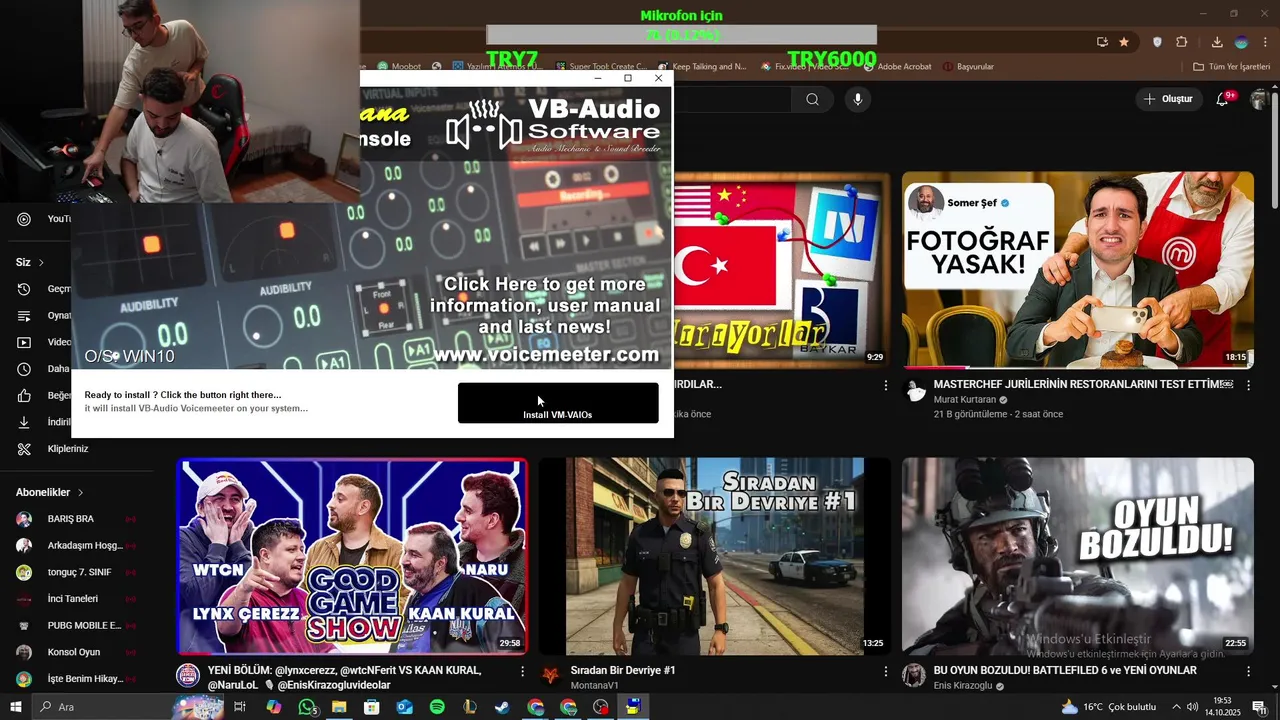Open the Başvurular bookmark

[x=968, y=67]
